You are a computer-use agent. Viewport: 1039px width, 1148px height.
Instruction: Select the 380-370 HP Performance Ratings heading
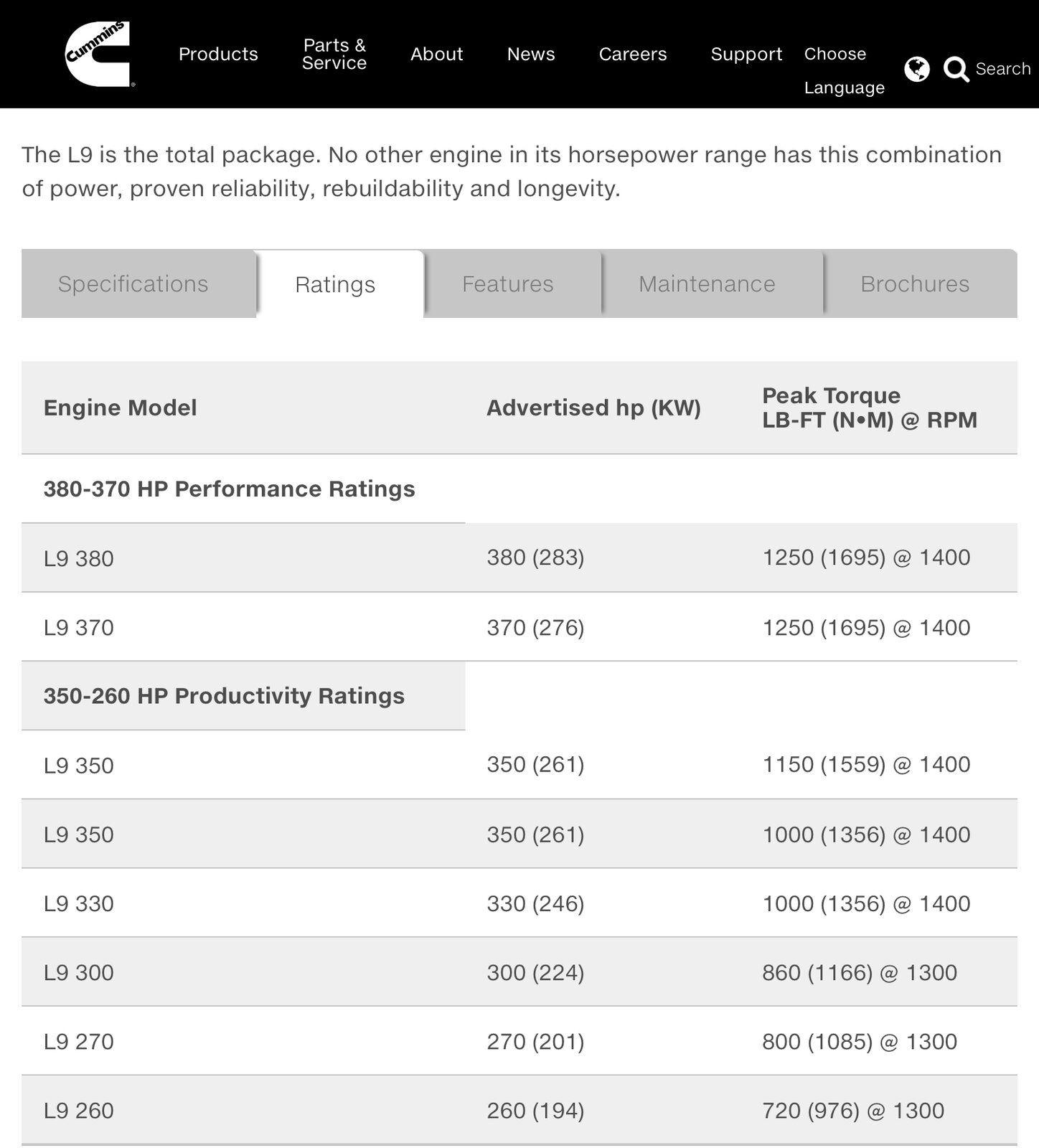[x=229, y=489]
